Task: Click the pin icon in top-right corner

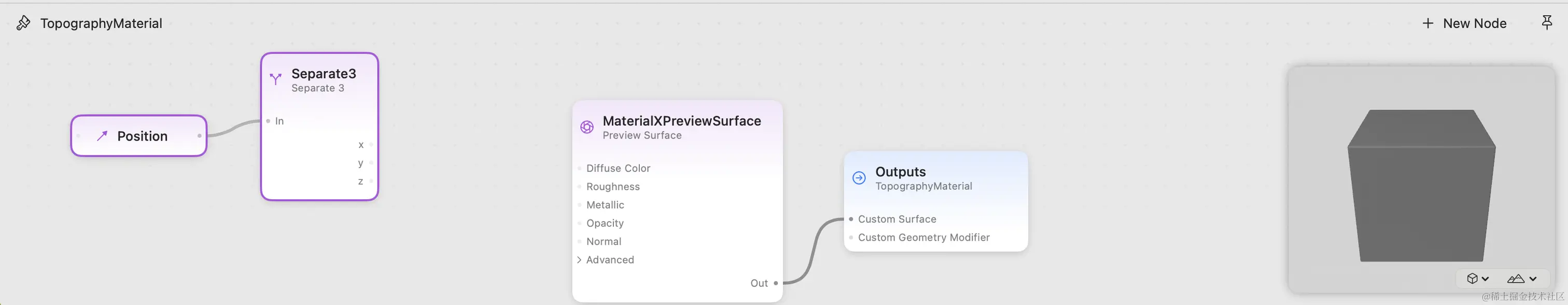Action: [1547, 23]
